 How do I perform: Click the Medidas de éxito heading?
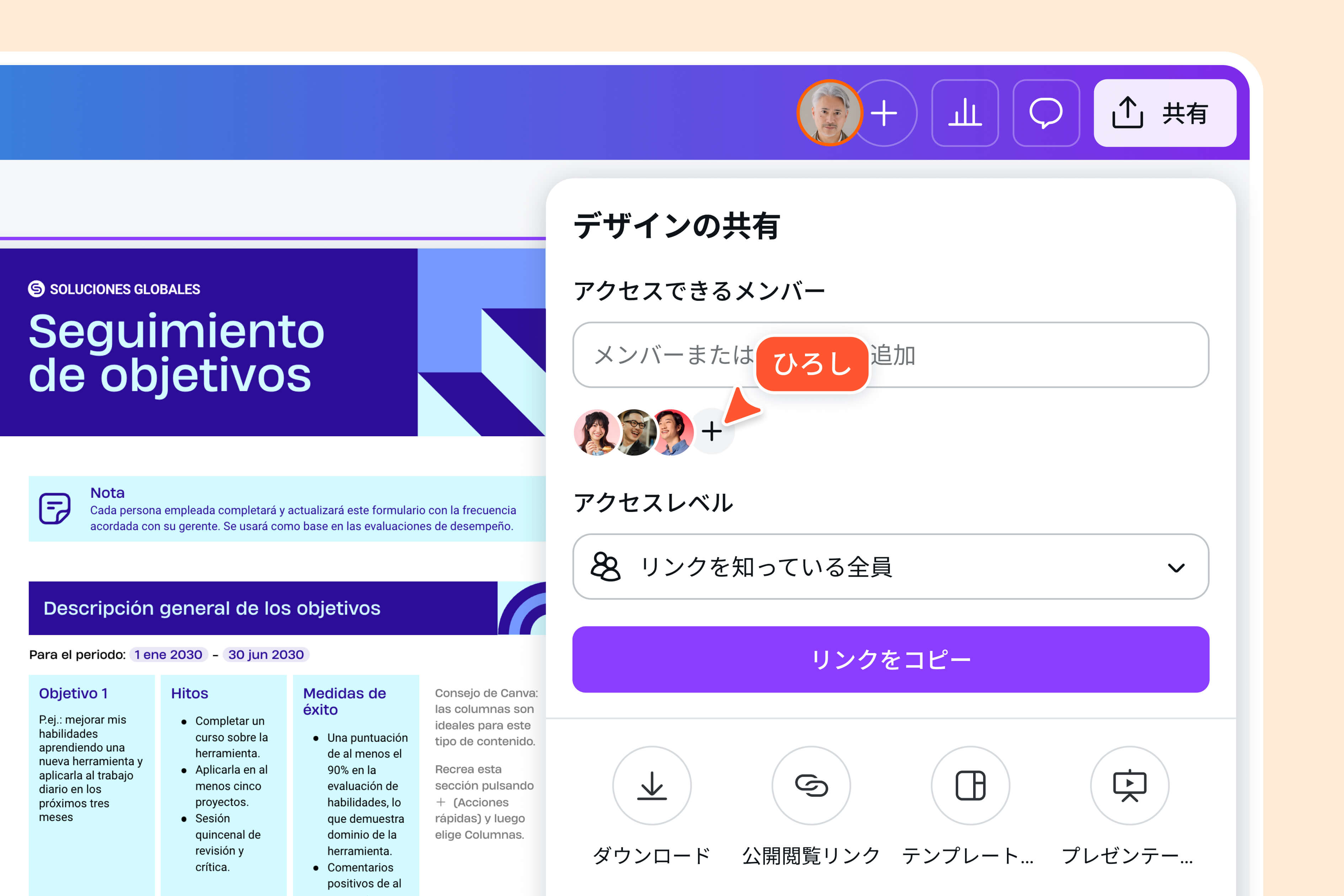click(x=345, y=701)
